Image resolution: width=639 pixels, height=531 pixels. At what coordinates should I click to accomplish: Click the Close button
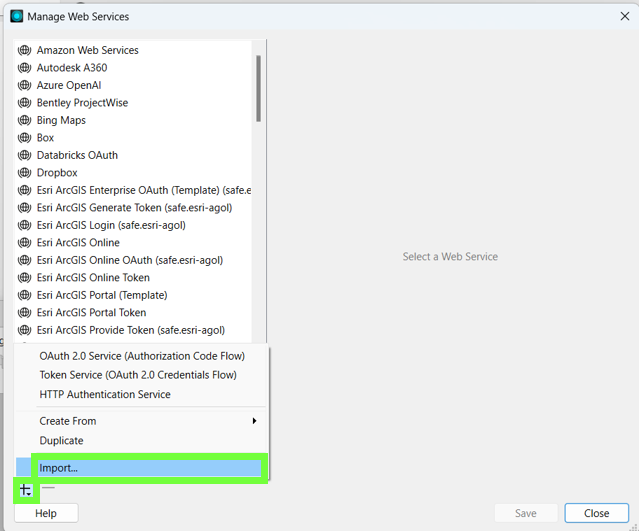pyautogui.click(x=597, y=513)
